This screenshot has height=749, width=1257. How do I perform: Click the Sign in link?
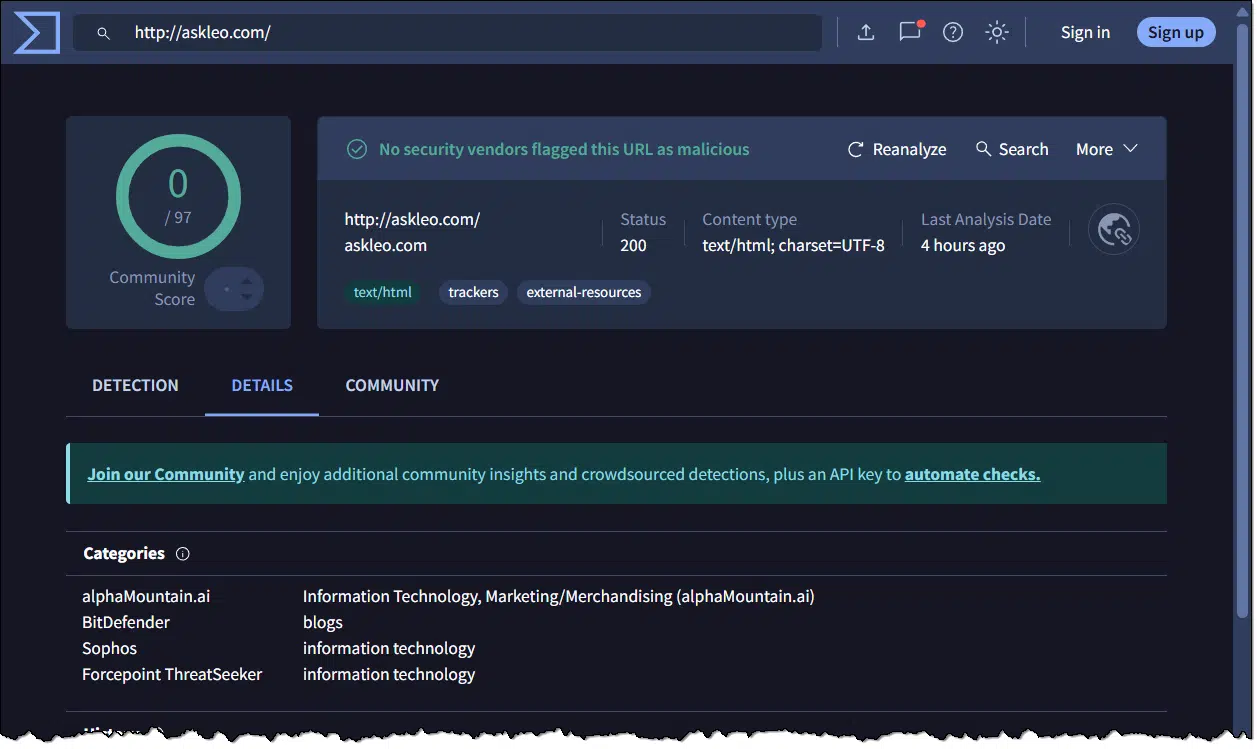[x=1085, y=32]
